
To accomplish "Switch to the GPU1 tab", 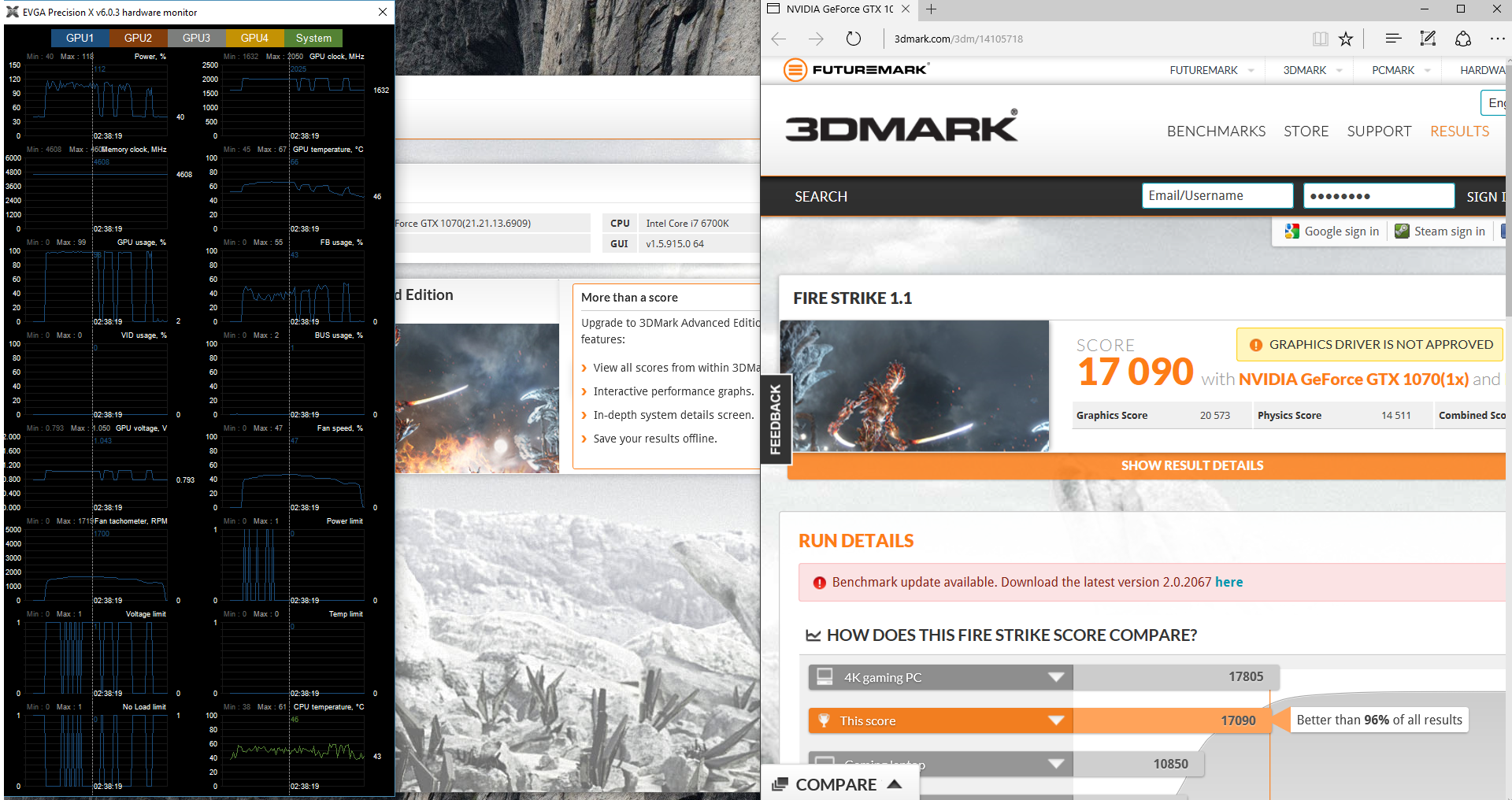I will pyautogui.click(x=80, y=38).
